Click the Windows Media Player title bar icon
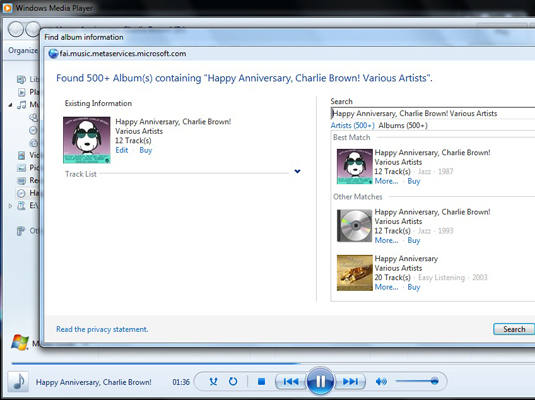 coord(7,8)
